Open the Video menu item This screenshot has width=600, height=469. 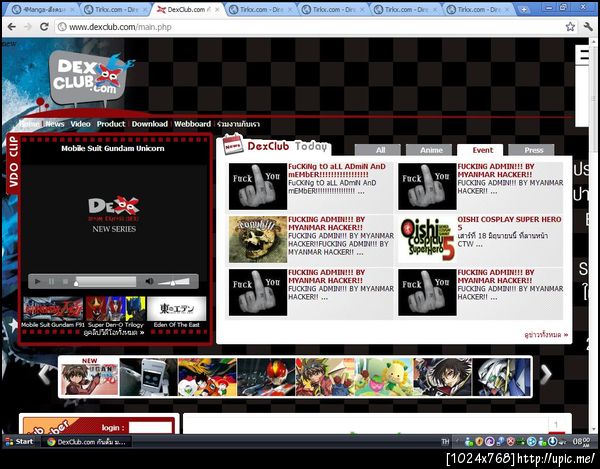(x=80, y=124)
